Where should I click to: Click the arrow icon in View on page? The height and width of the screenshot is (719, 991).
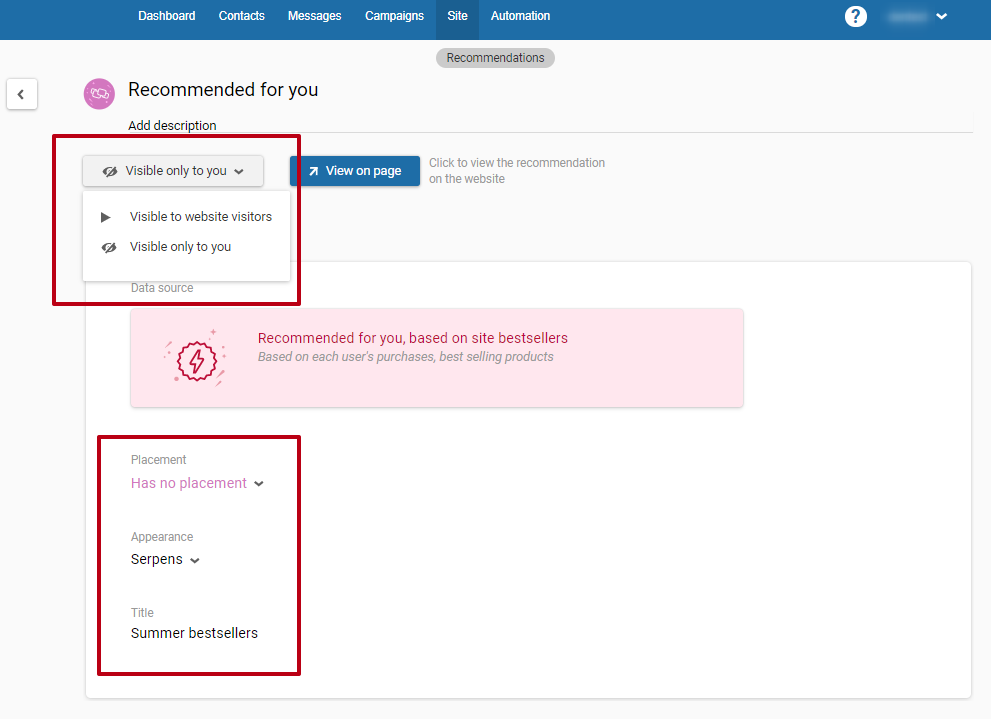click(x=313, y=171)
